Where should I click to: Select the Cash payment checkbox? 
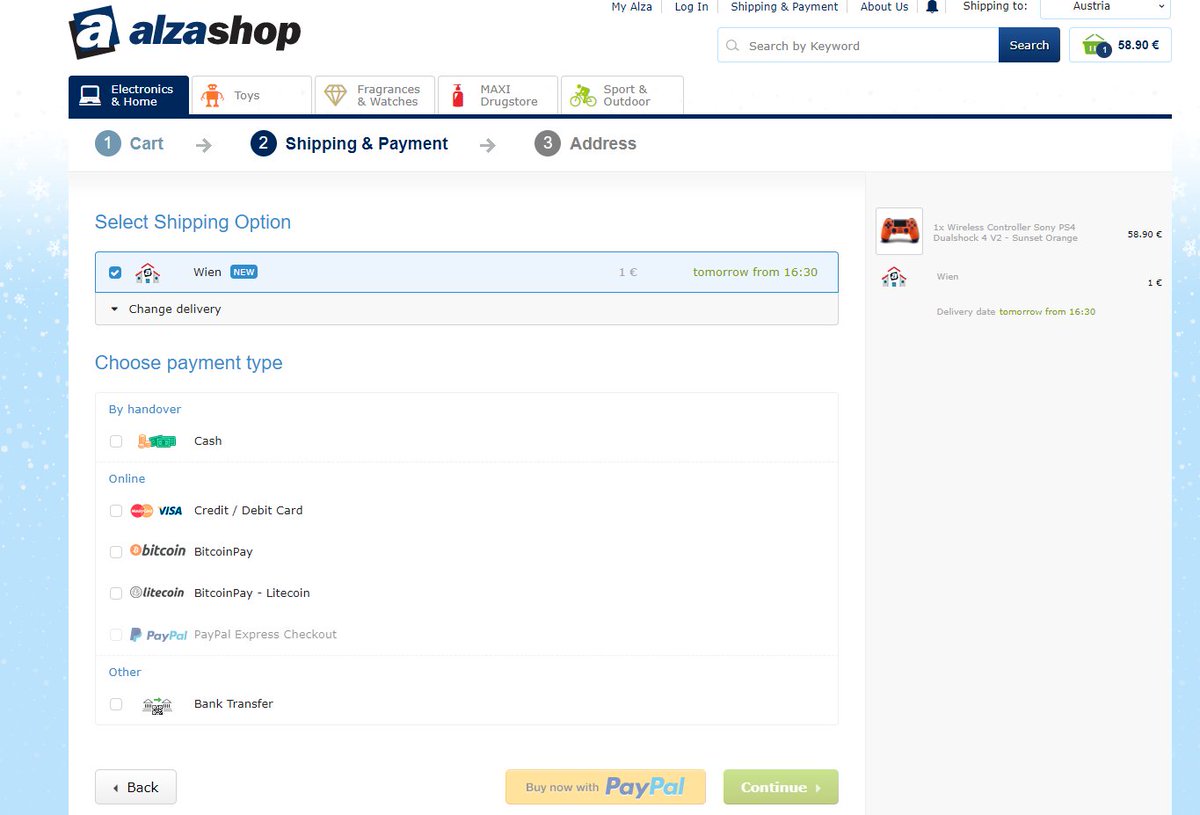pyautogui.click(x=116, y=441)
